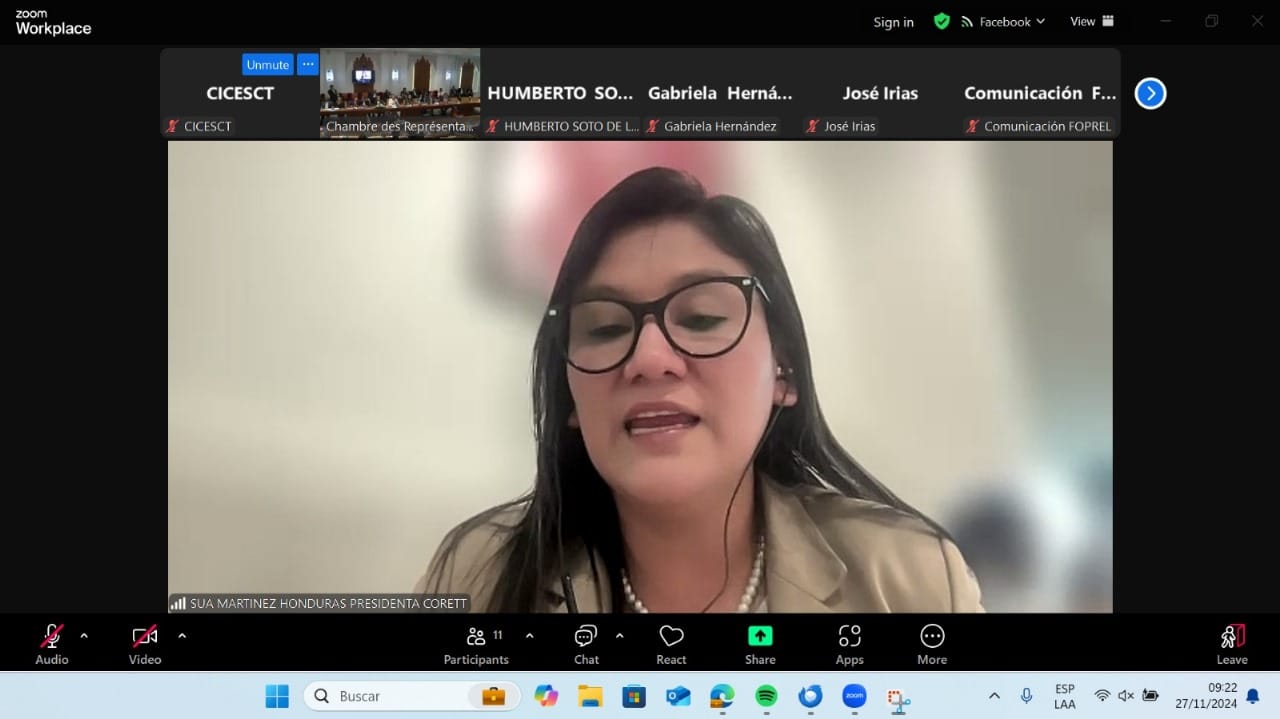
Task: Open Microsoft Store from the taskbar
Action: tap(634, 696)
